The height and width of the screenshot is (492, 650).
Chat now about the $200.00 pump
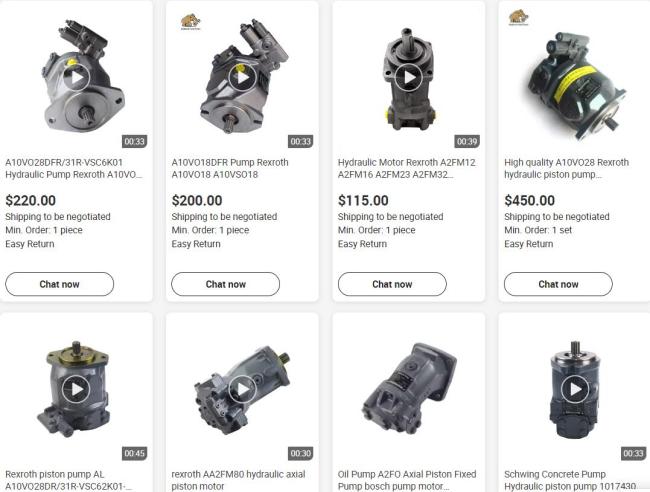pyautogui.click(x=226, y=284)
